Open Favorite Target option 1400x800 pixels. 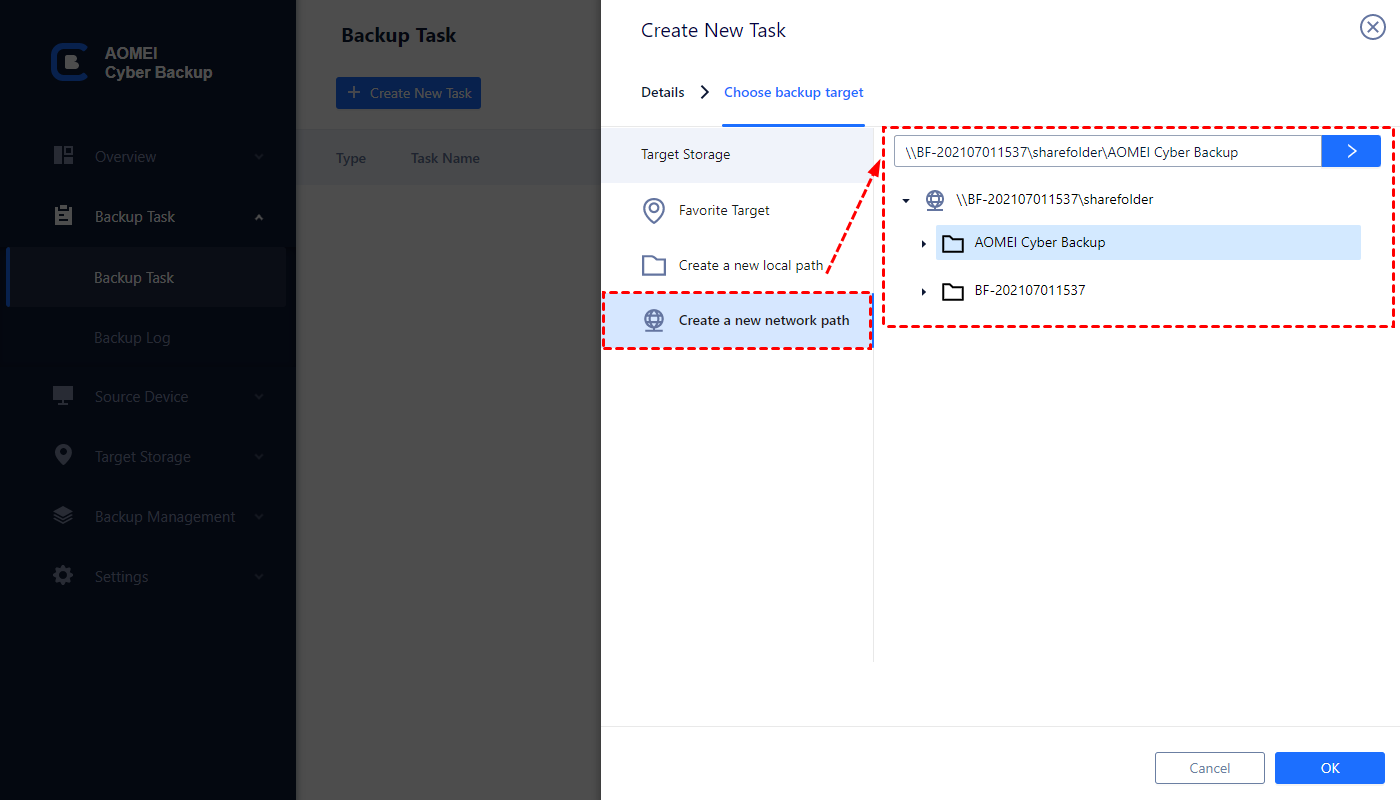[x=737, y=211]
